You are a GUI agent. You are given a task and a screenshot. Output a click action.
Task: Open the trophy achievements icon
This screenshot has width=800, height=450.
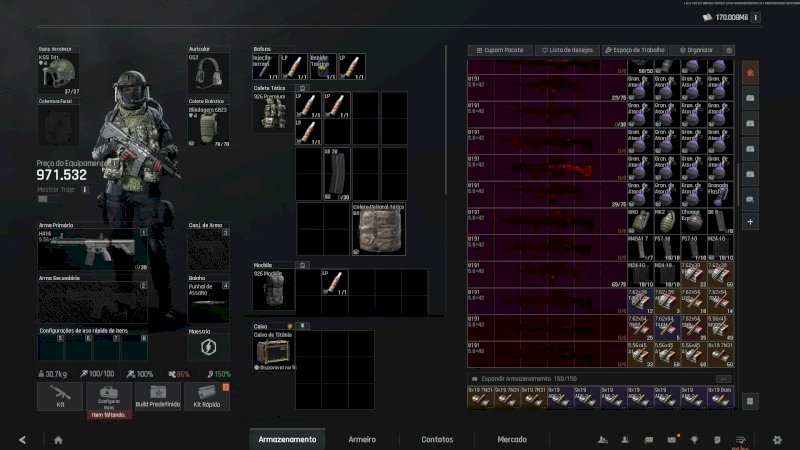(694, 439)
